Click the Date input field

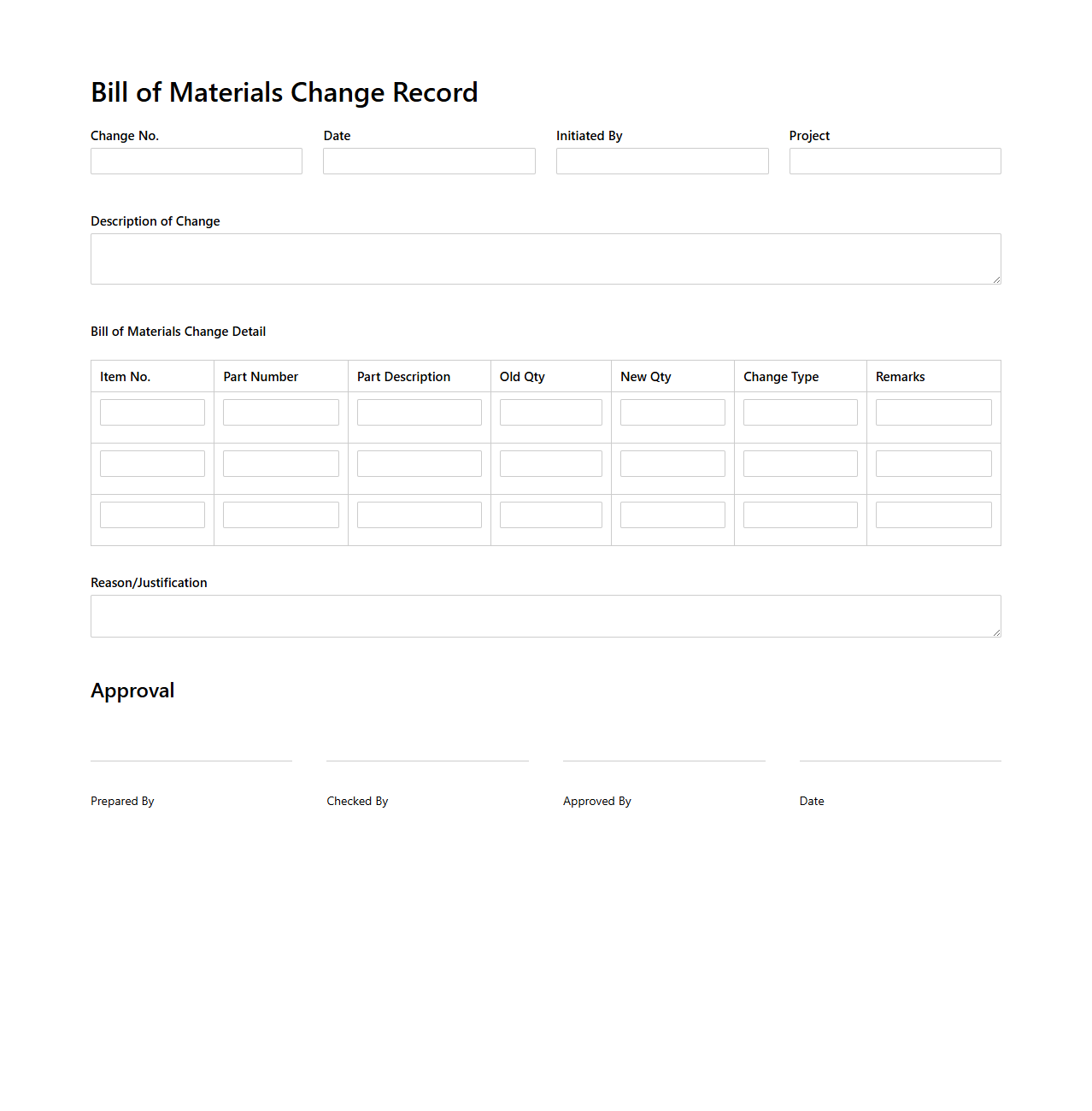click(x=428, y=161)
